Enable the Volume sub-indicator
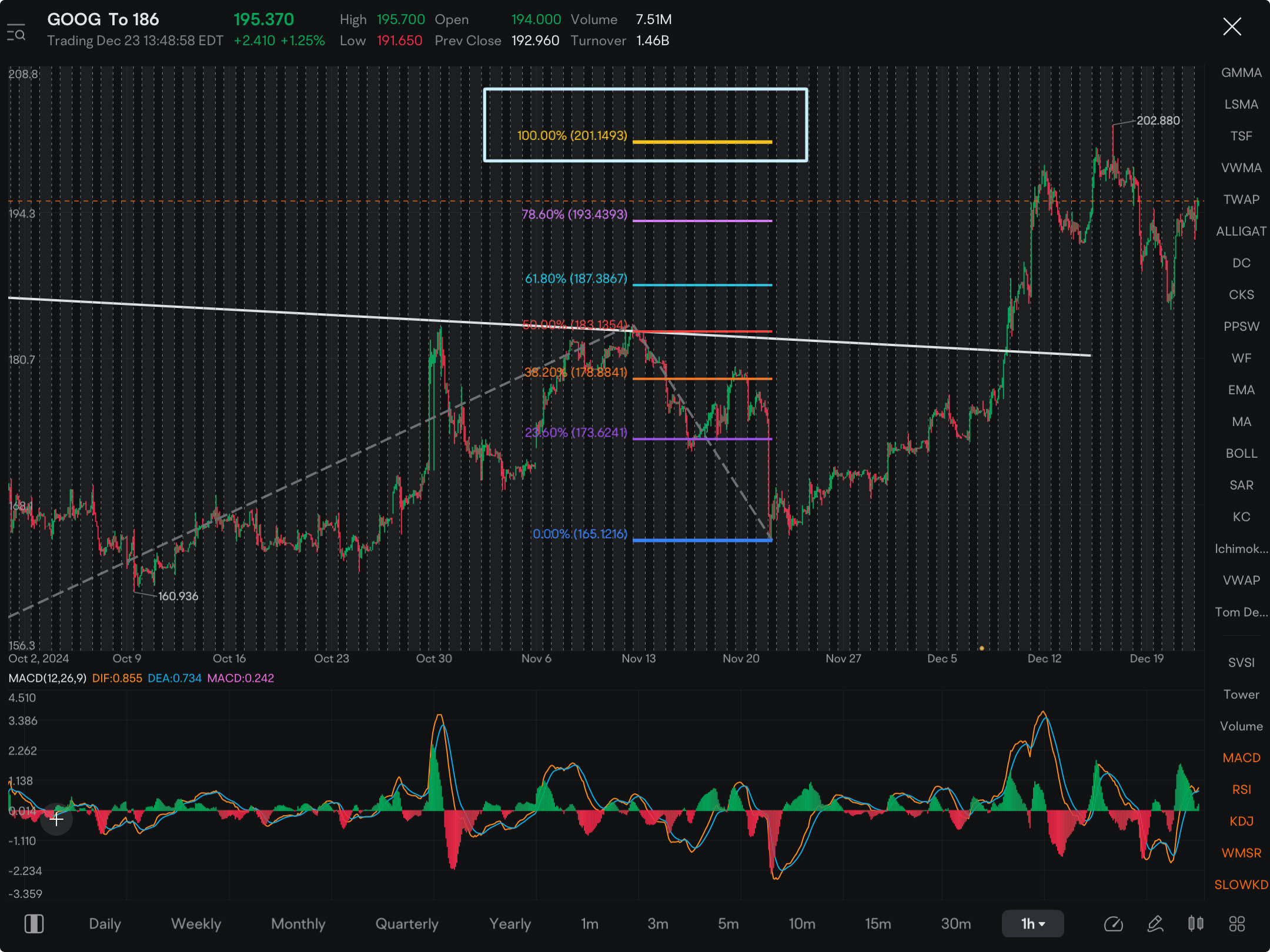1270x952 pixels. [1241, 726]
